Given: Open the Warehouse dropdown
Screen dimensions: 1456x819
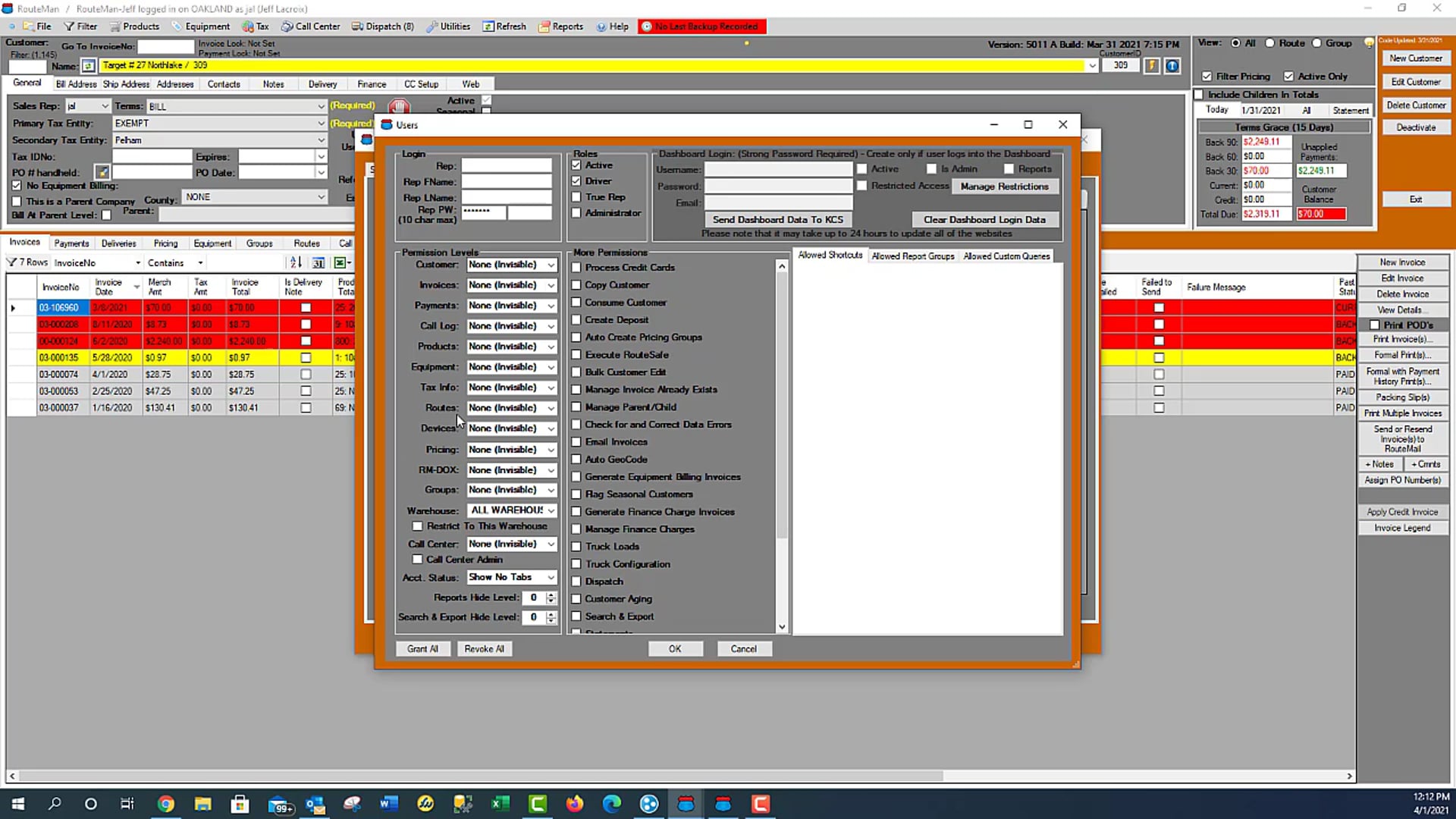Looking at the screenshot, I should pyautogui.click(x=551, y=510).
